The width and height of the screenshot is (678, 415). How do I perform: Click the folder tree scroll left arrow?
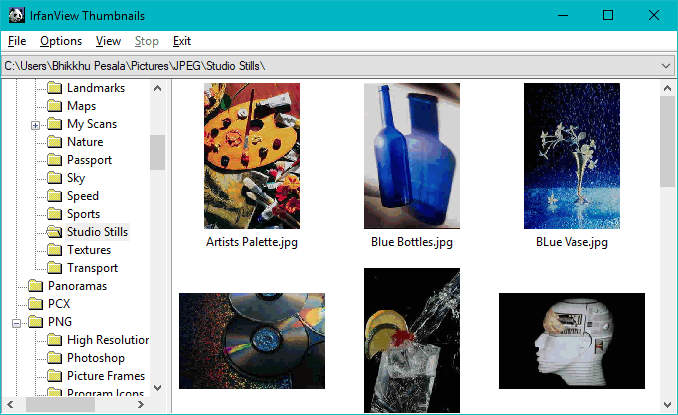10,405
